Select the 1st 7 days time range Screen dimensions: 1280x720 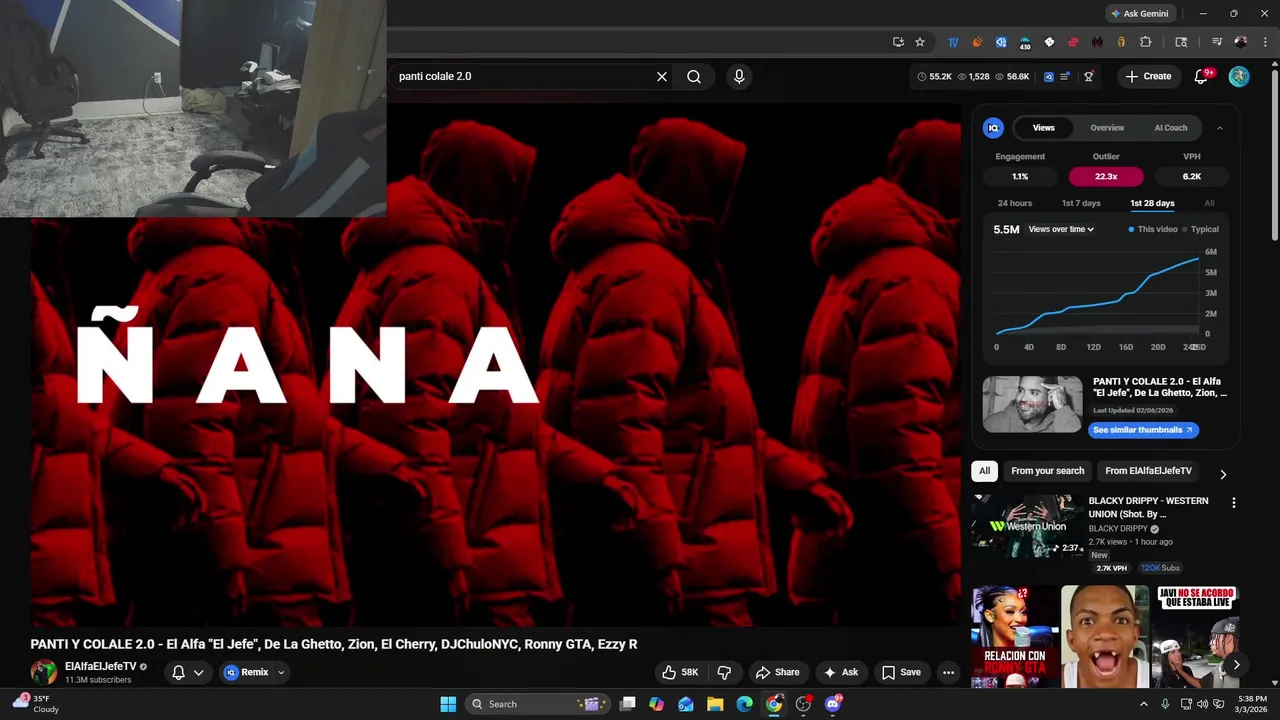coord(1081,203)
